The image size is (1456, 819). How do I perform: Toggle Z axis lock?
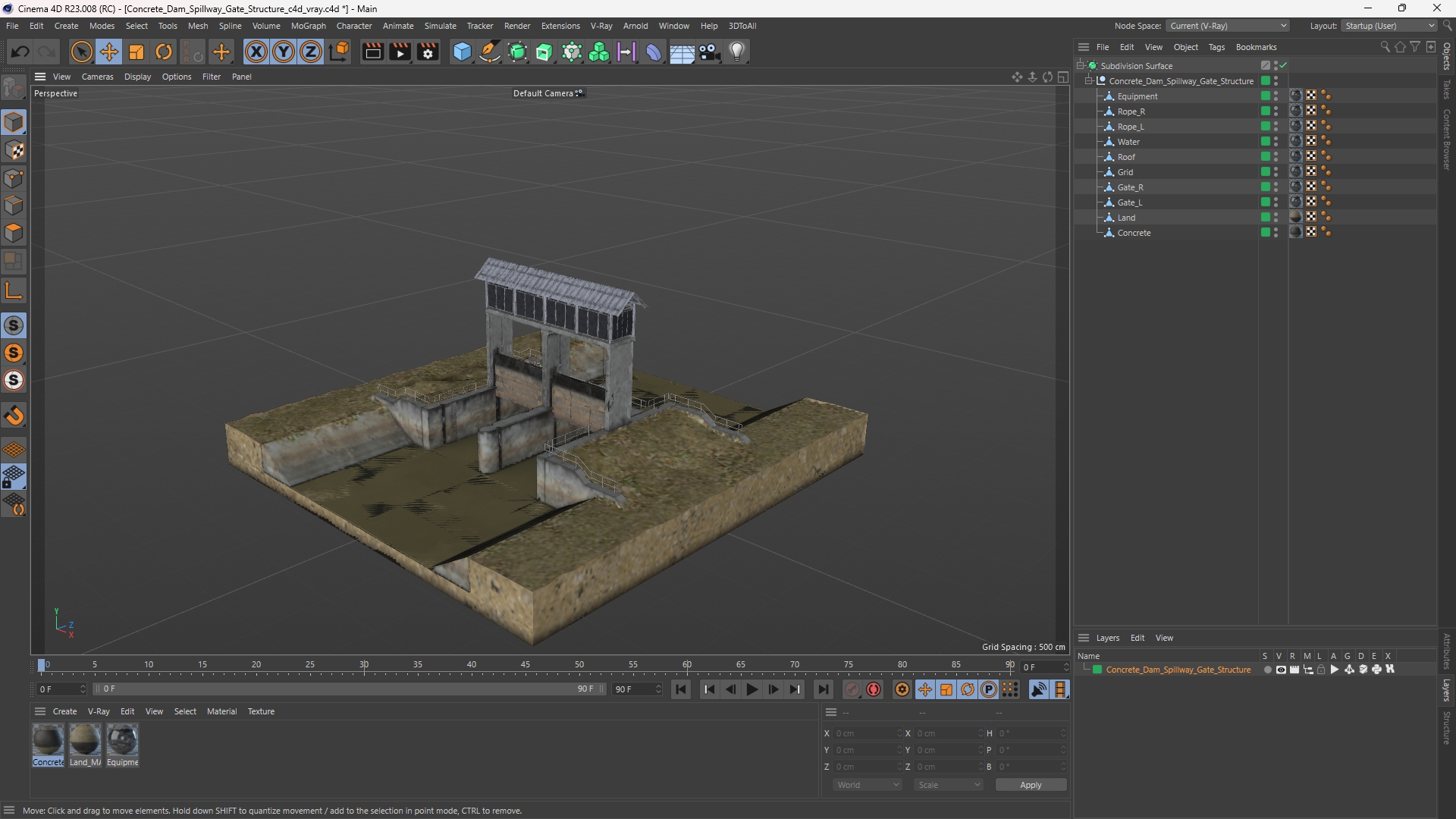pos(311,52)
